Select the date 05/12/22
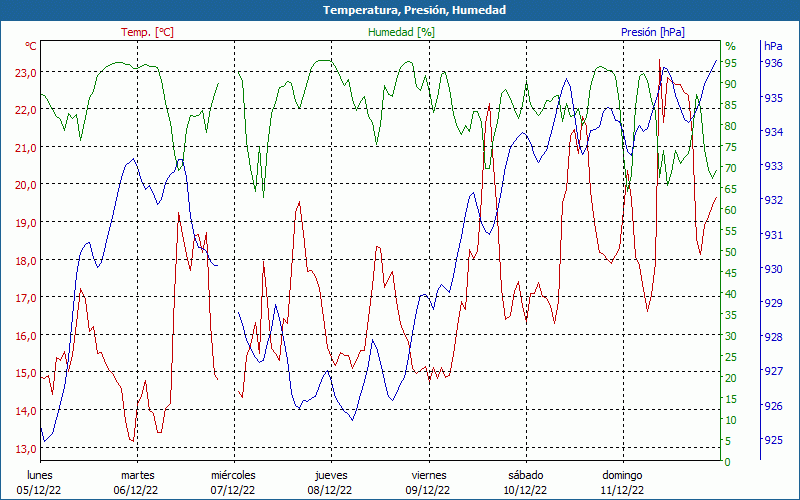 click(x=39, y=491)
